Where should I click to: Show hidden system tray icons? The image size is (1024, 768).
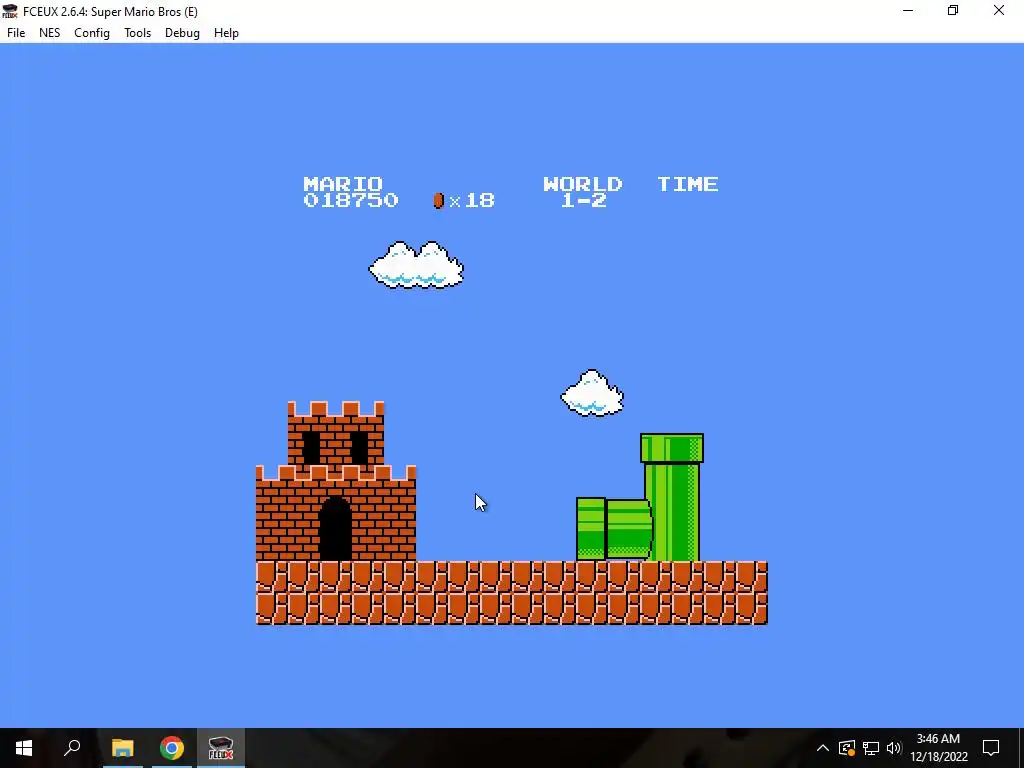(x=823, y=748)
